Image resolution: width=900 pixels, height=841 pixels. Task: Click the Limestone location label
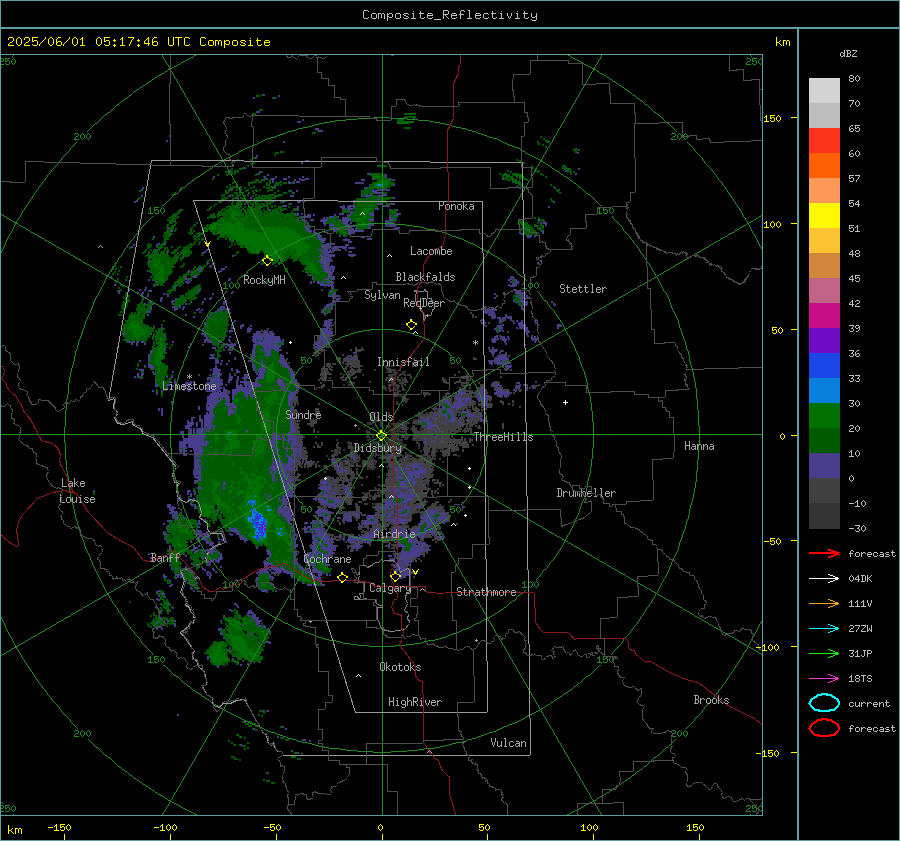click(189, 386)
